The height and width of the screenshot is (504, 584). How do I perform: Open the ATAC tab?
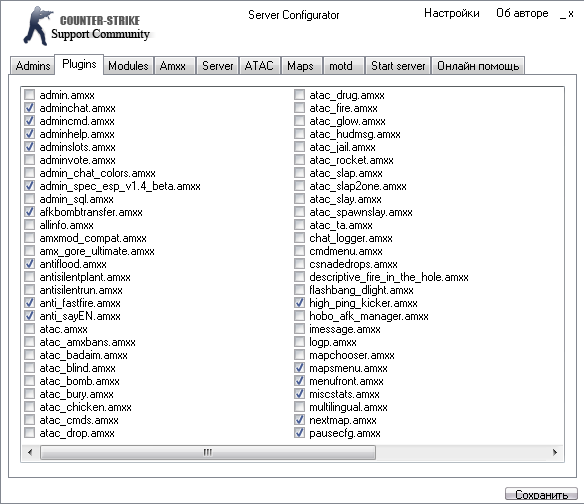pyautogui.click(x=259, y=66)
